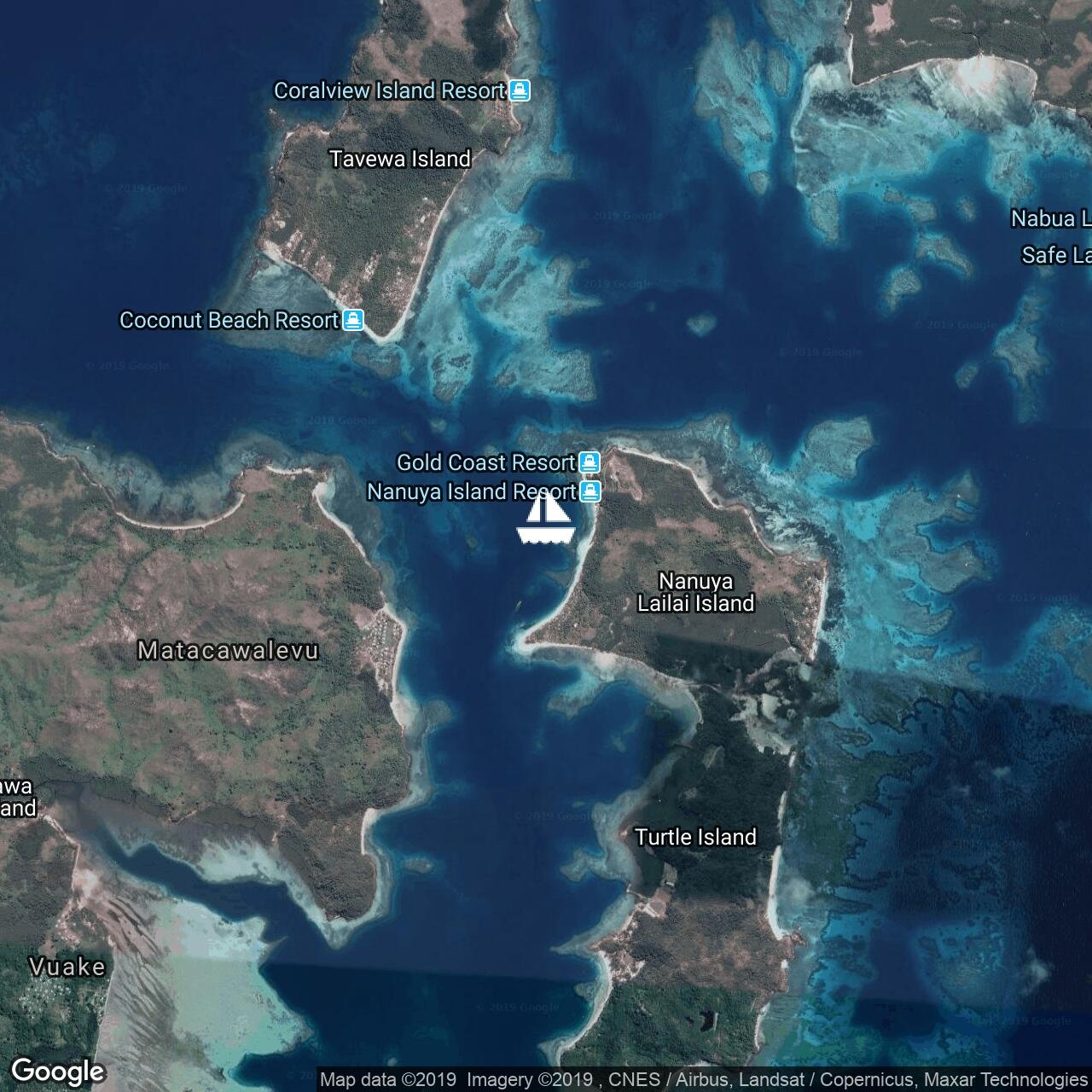Open the Coconut Beach Resort text label

[x=229, y=321]
